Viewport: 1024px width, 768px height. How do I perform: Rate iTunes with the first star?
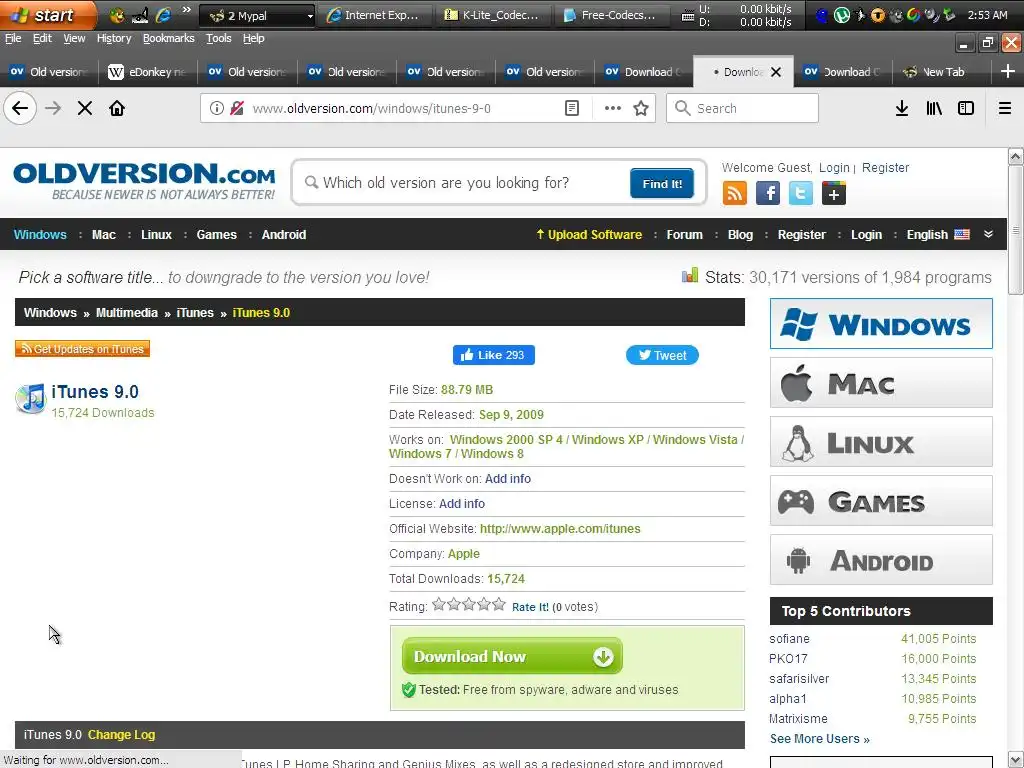[x=439, y=604]
